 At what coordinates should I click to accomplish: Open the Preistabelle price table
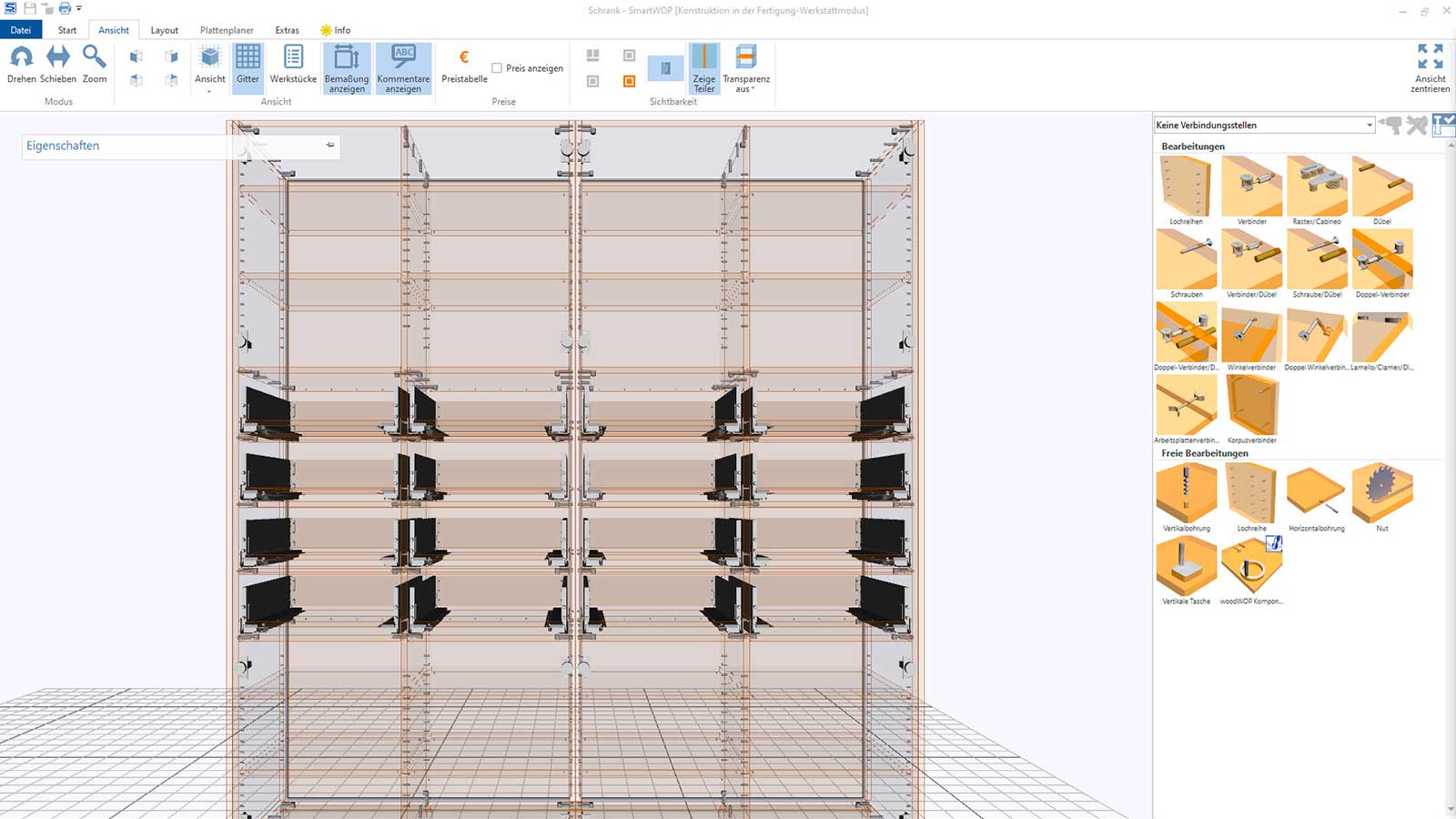point(464,65)
